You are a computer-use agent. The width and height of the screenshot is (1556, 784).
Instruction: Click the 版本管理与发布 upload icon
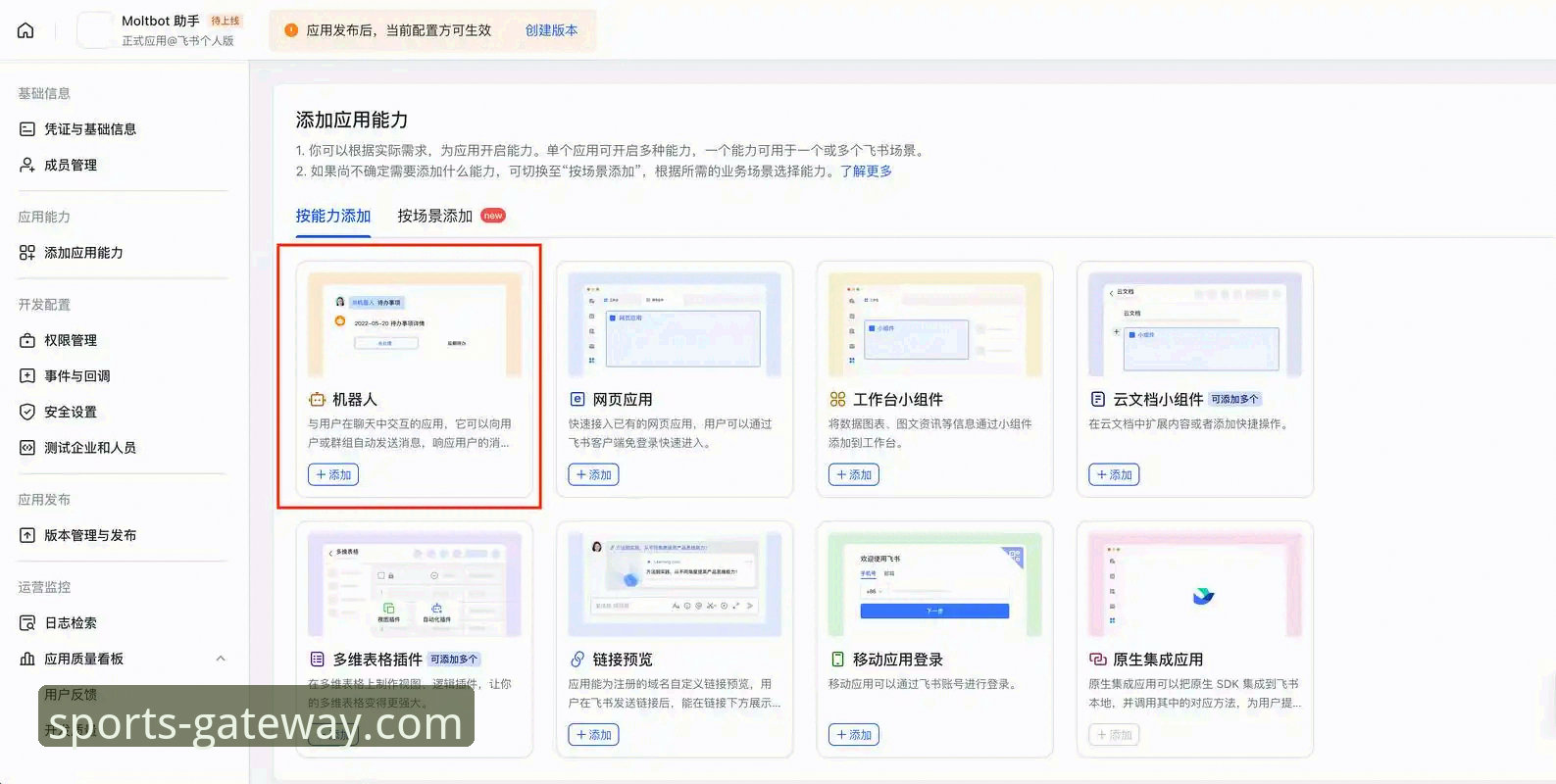[27, 535]
